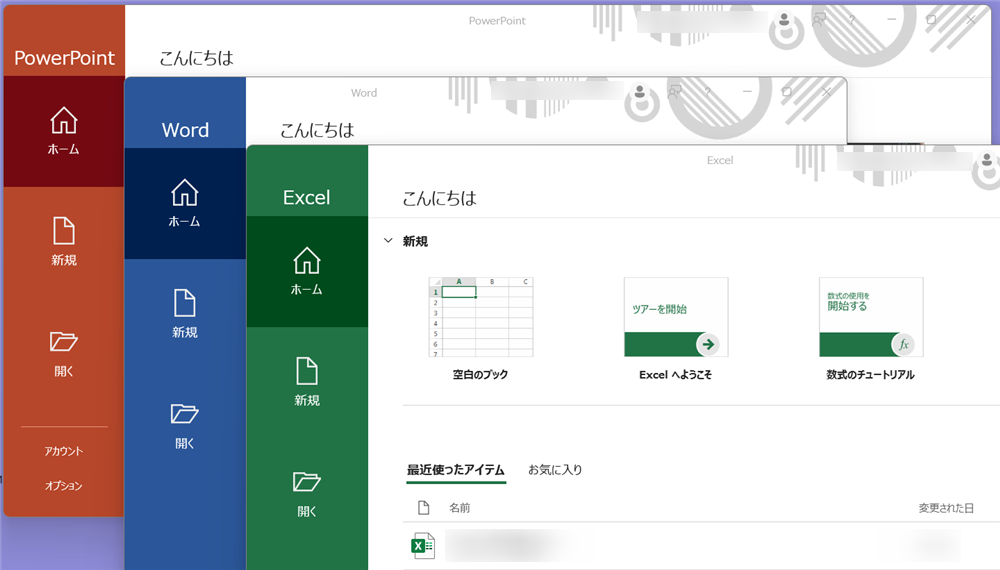
Task: Open Home in the PowerPoint sidebar
Action: [x=64, y=131]
